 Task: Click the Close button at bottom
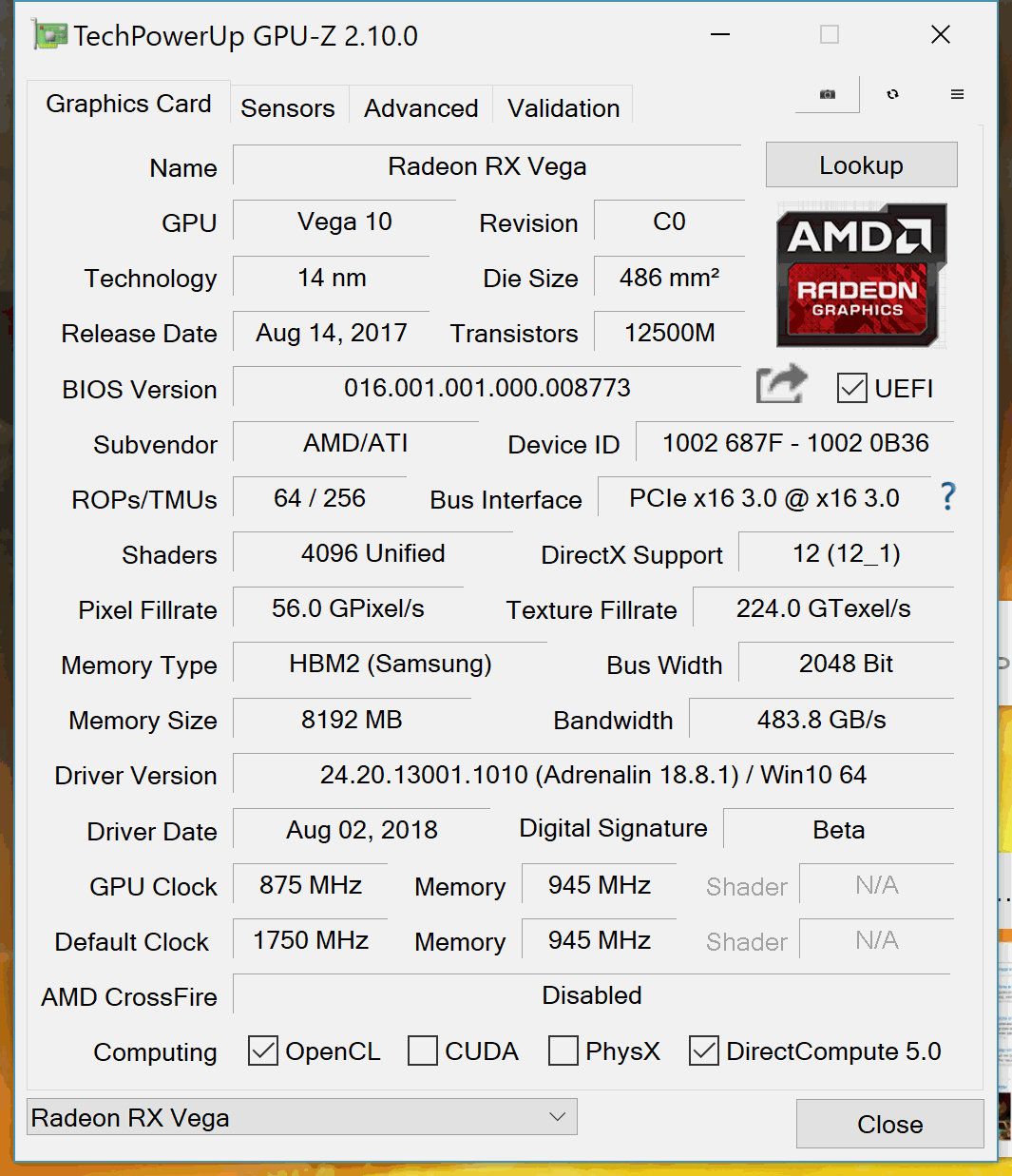click(889, 1124)
